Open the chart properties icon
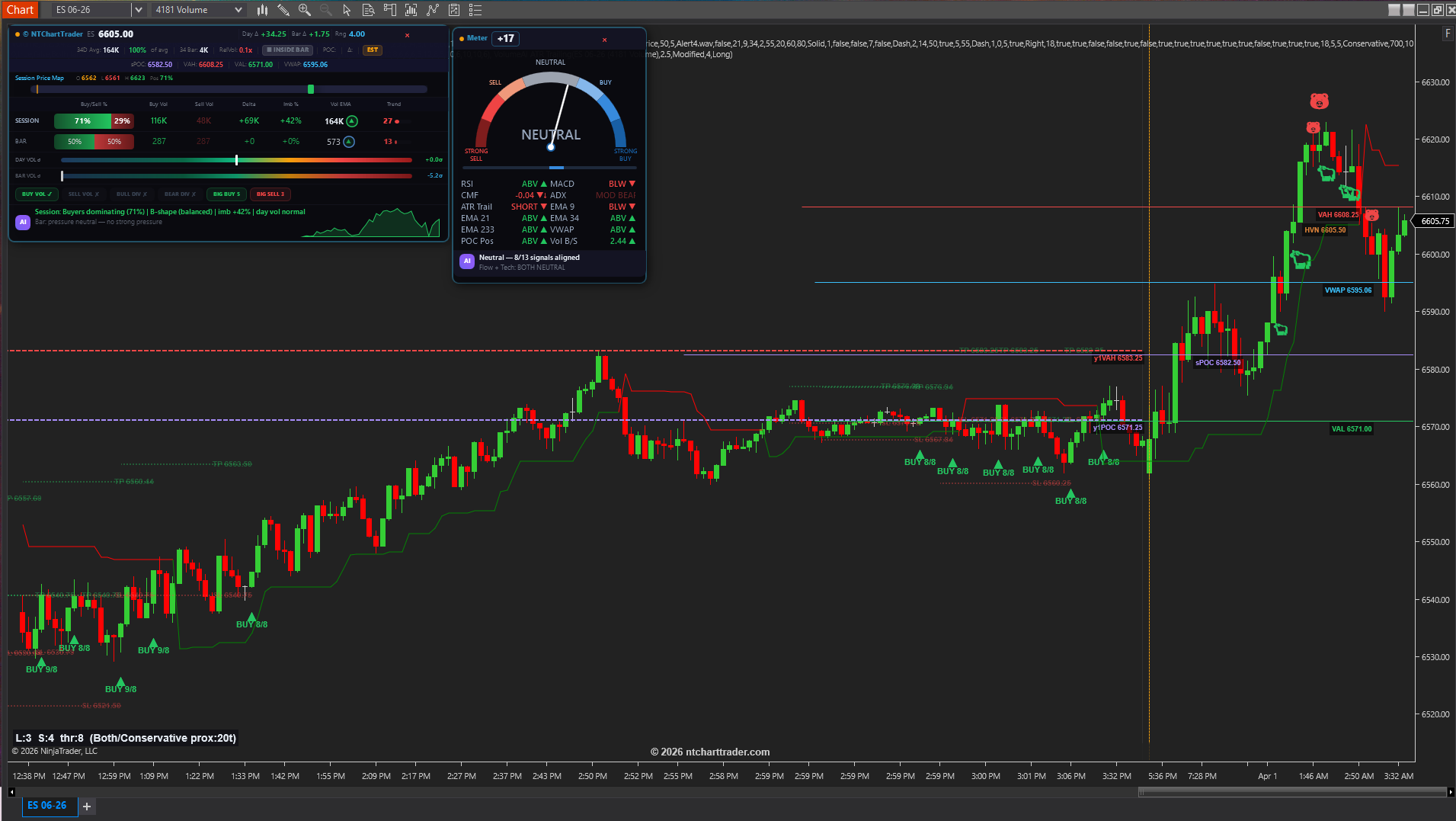The width and height of the screenshot is (1456, 821). point(454,10)
